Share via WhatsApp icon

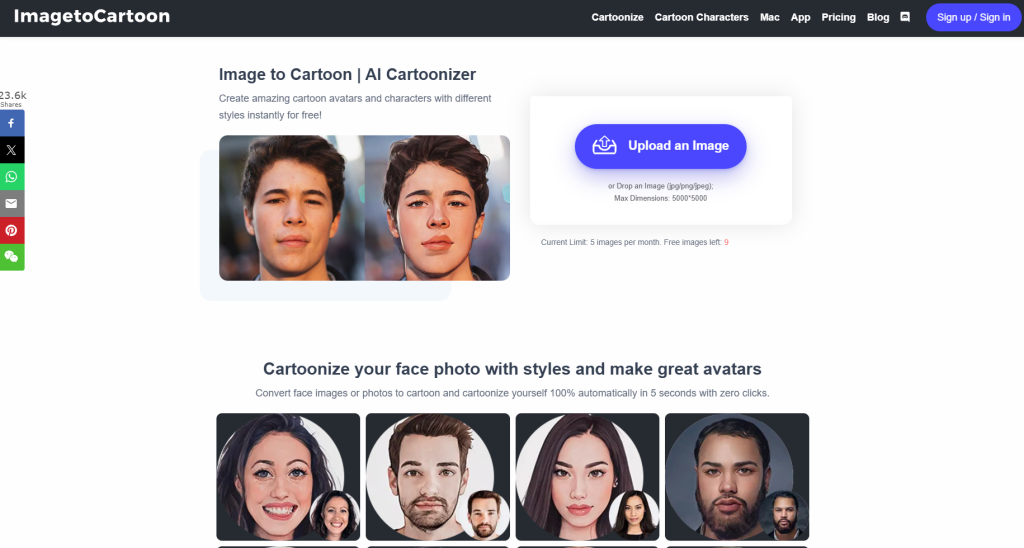tap(12, 177)
